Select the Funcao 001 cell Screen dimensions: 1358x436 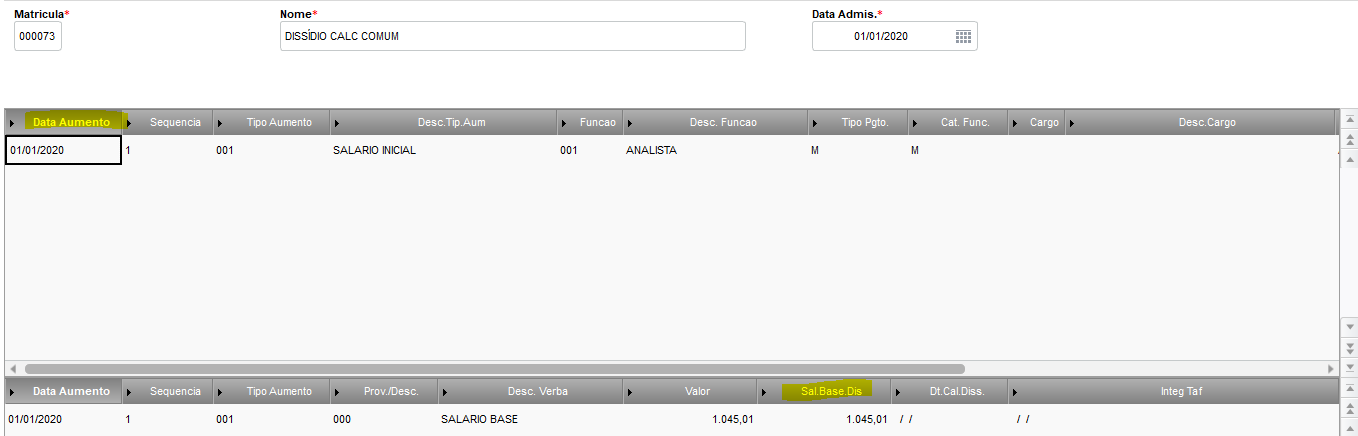590,150
